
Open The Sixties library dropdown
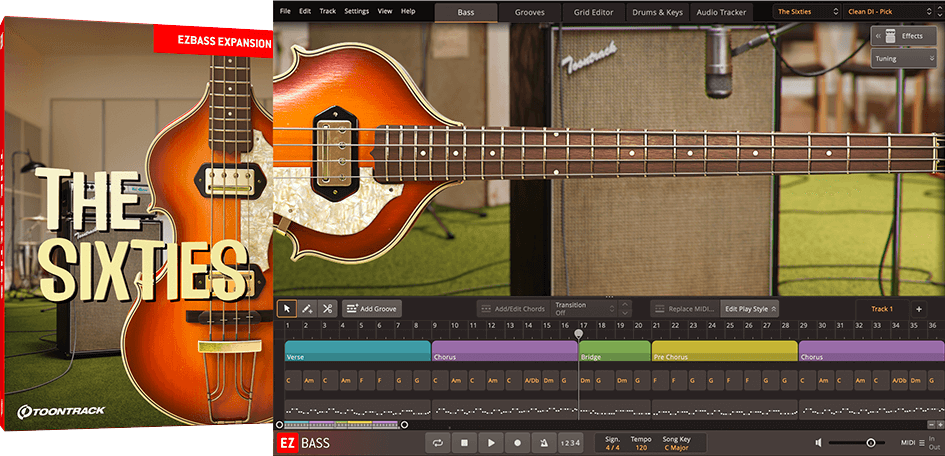[x=807, y=12]
